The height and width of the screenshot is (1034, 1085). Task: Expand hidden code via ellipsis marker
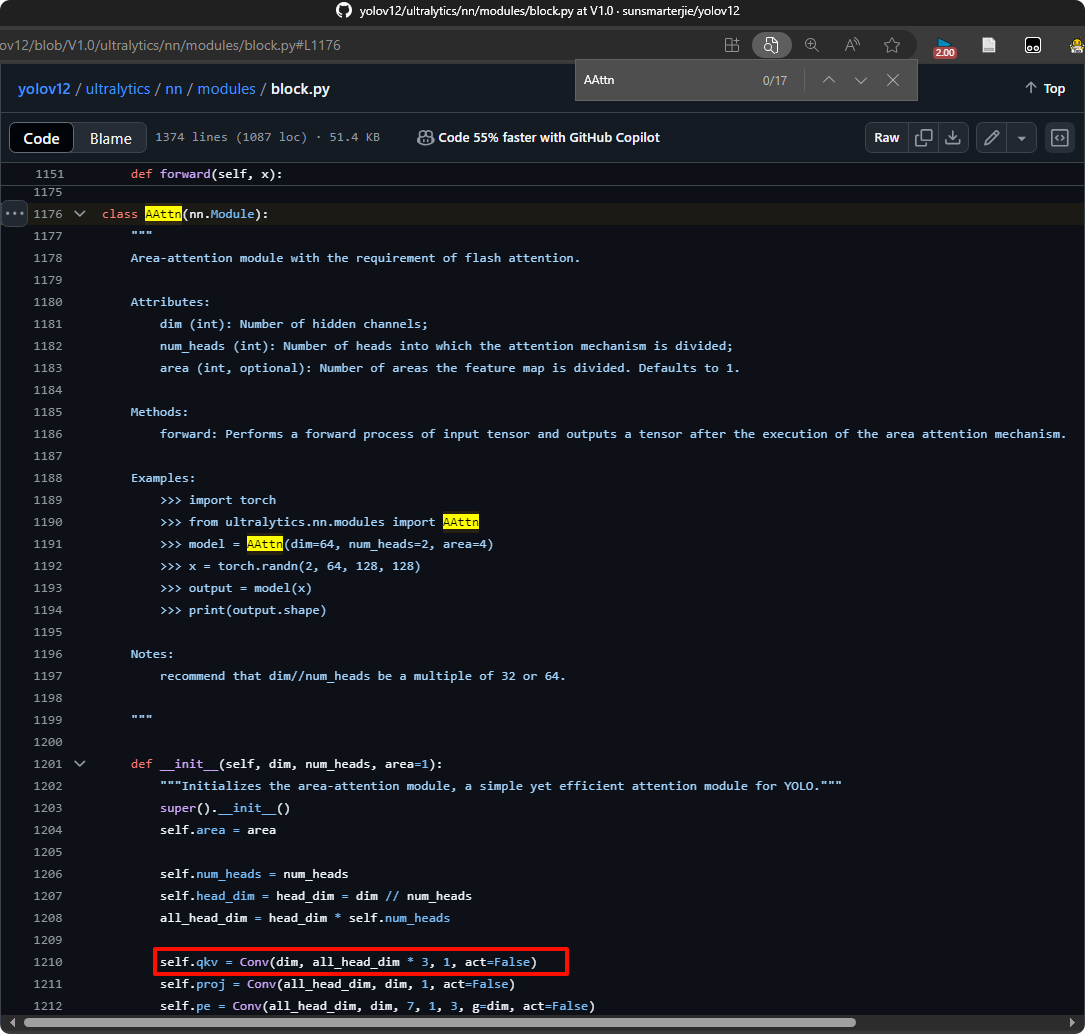click(14, 213)
